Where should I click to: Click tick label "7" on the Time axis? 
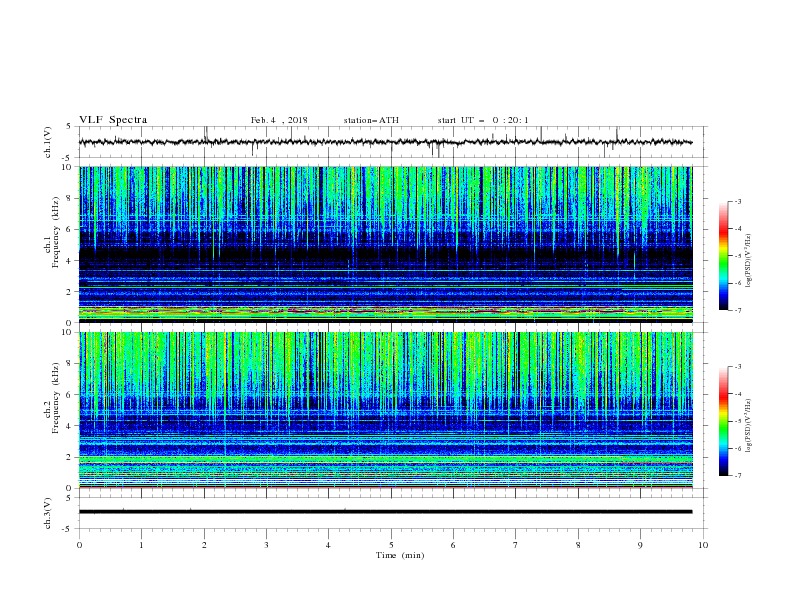[516, 545]
